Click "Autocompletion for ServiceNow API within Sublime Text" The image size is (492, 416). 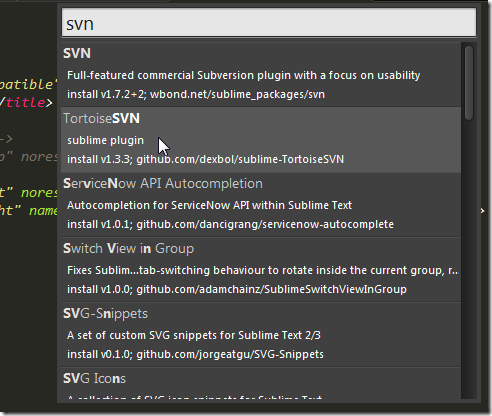tap(209, 205)
